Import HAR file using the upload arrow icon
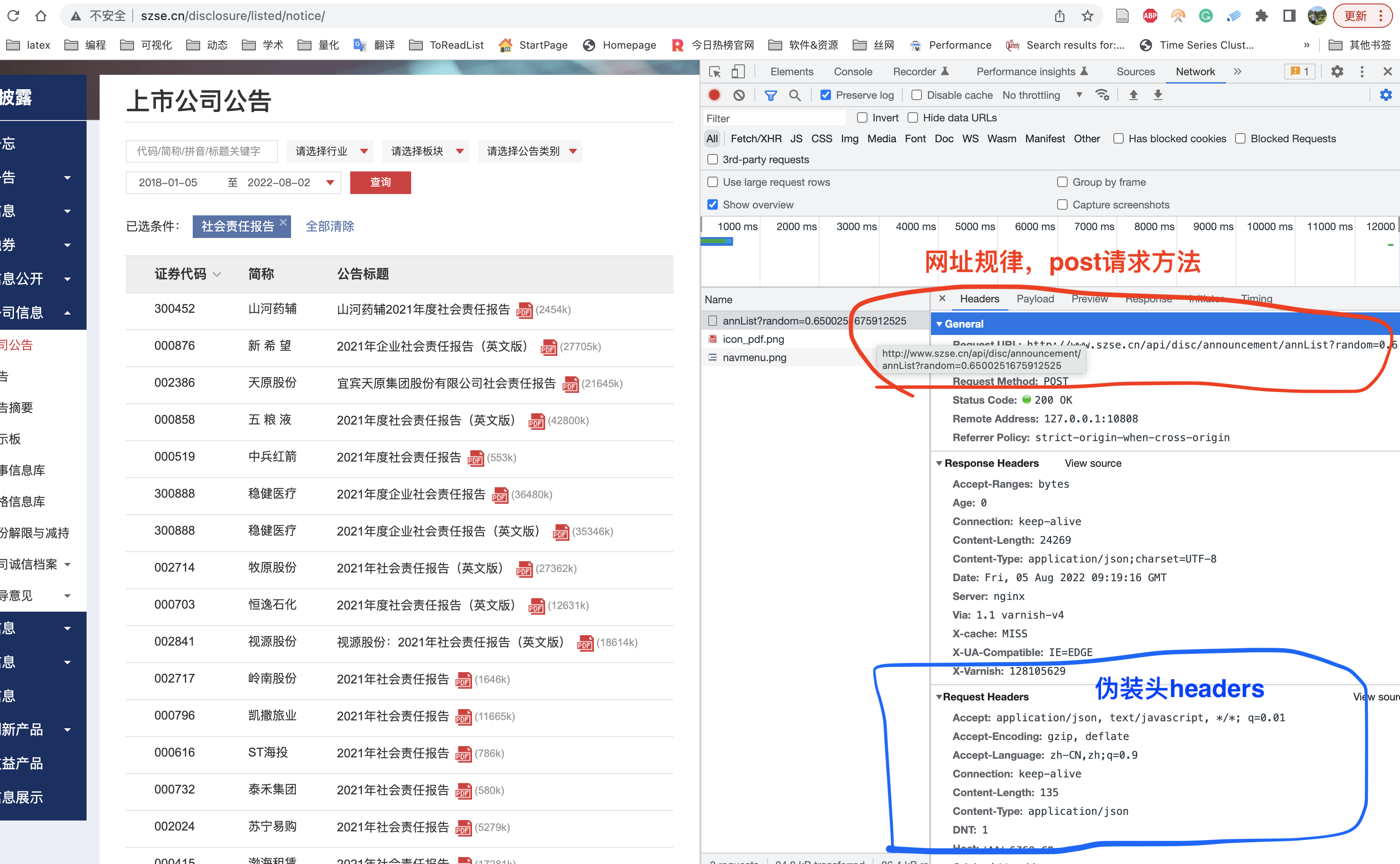 [1133, 95]
